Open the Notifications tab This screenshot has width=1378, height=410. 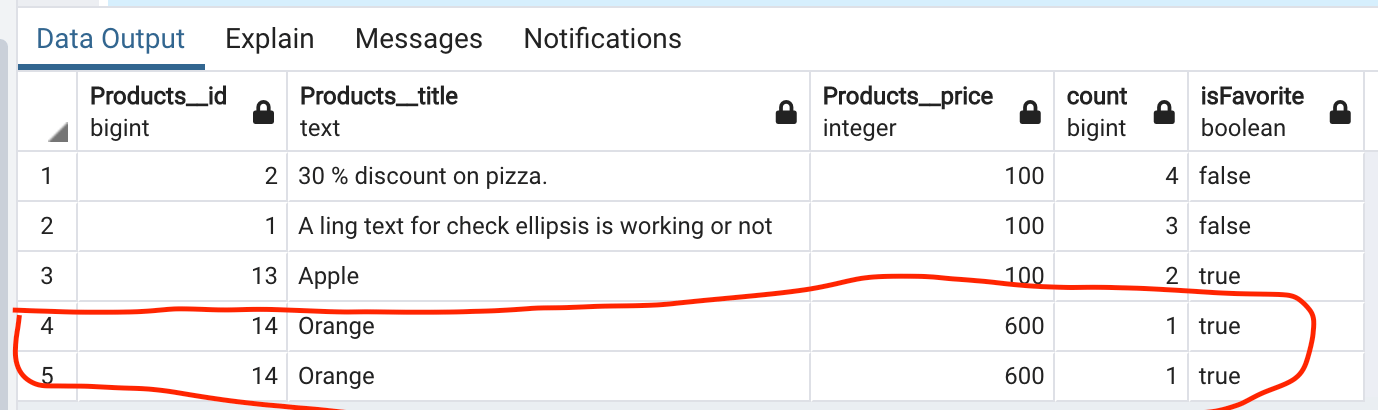(603, 39)
